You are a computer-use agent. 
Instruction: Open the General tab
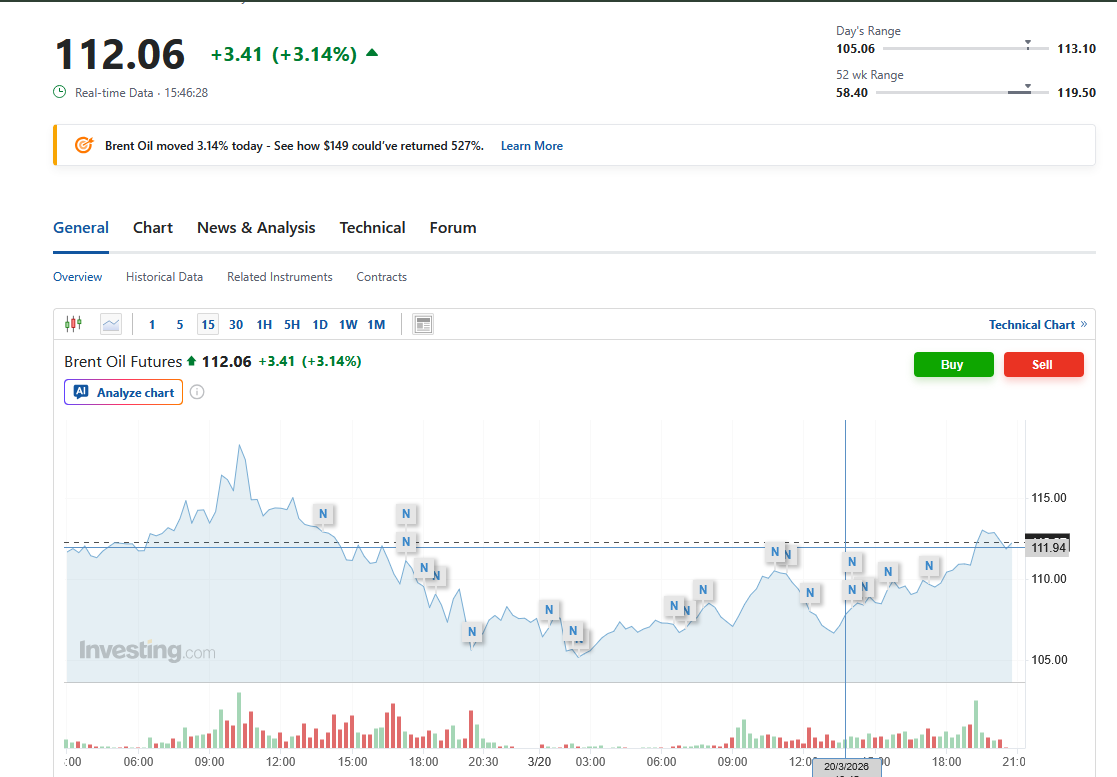pyautogui.click(x=81, y=228)
